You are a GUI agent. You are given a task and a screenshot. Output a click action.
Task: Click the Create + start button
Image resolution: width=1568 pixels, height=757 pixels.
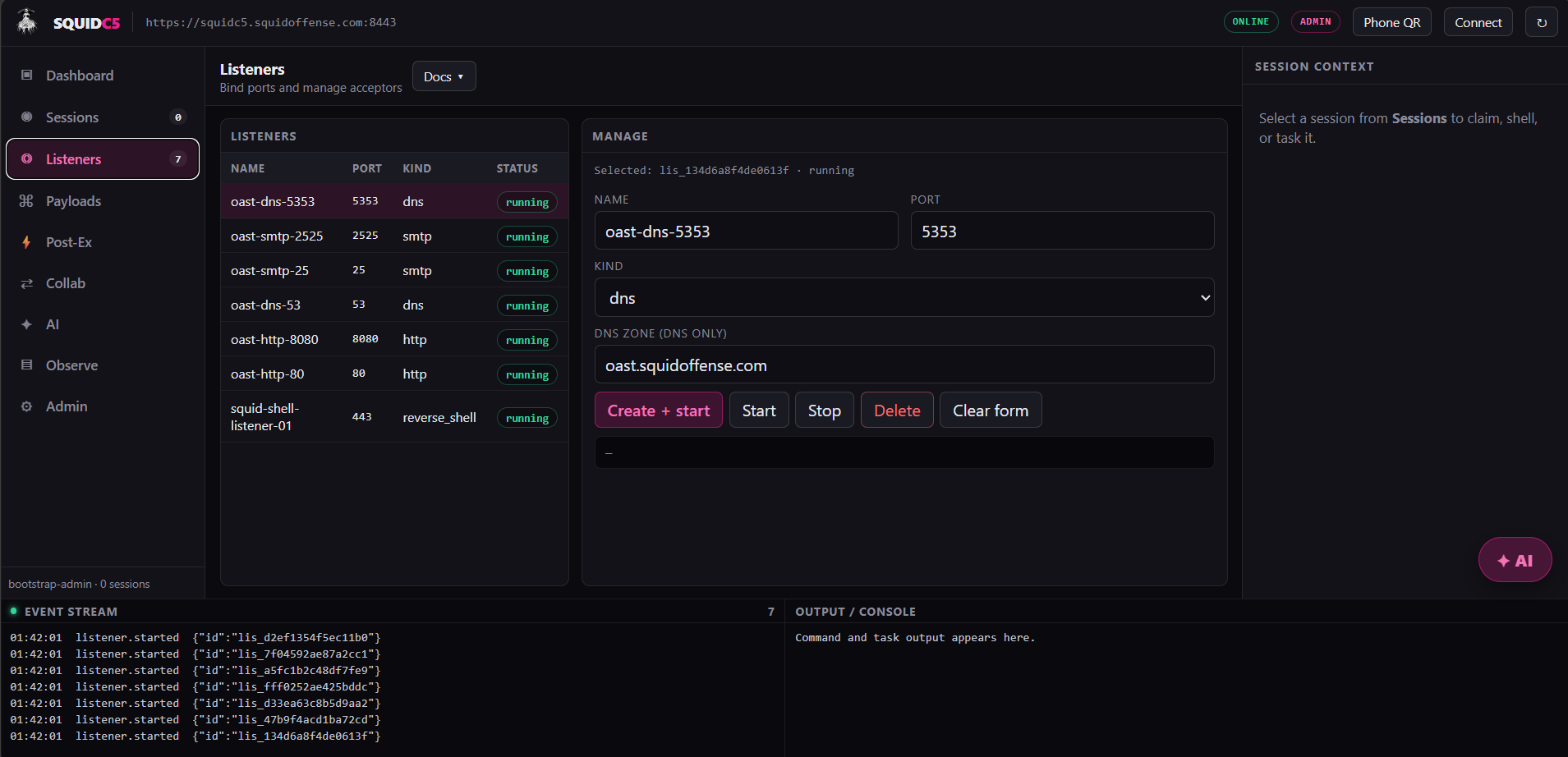658,411
